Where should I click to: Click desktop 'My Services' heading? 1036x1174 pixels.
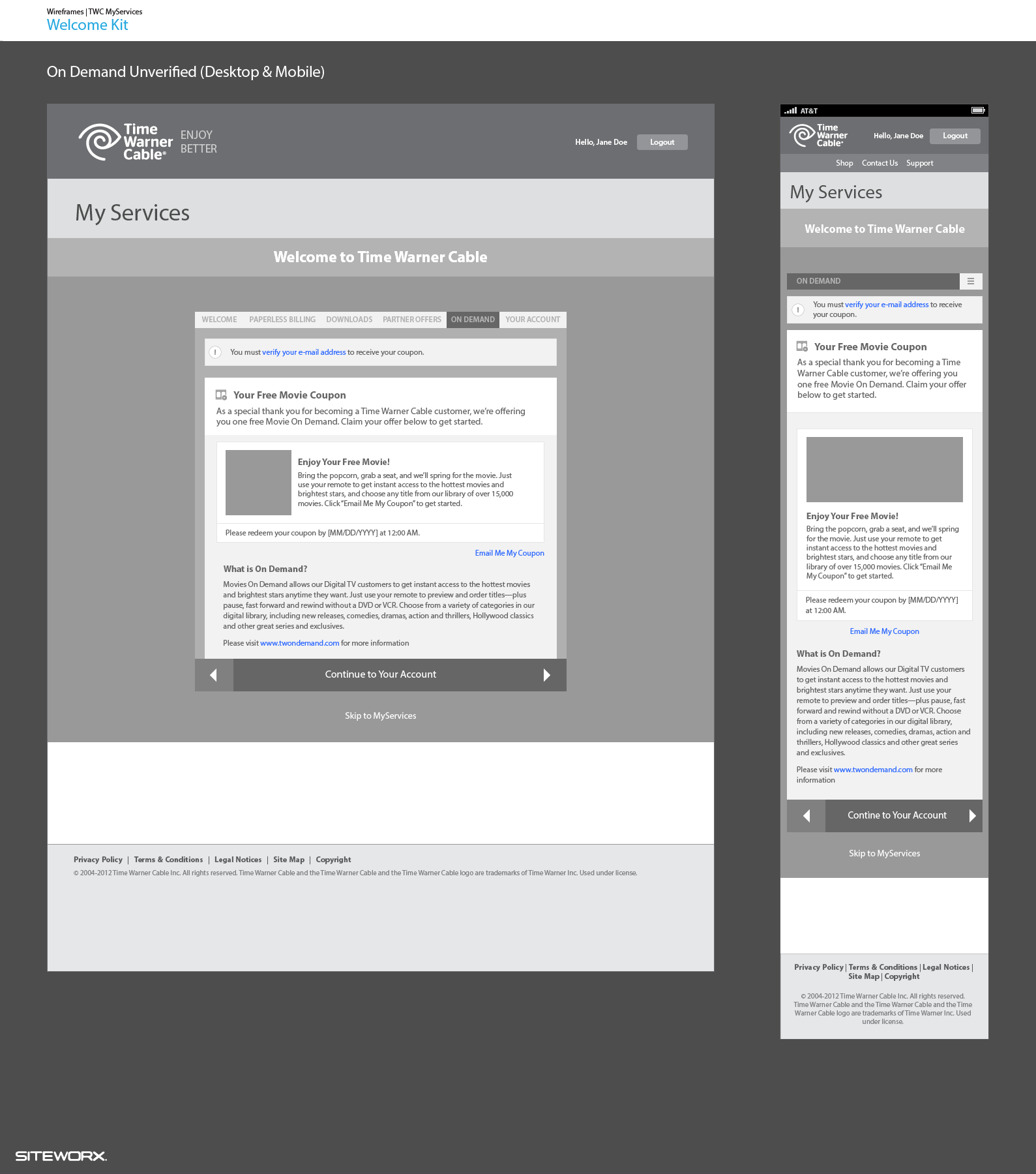tap(132, 213)
